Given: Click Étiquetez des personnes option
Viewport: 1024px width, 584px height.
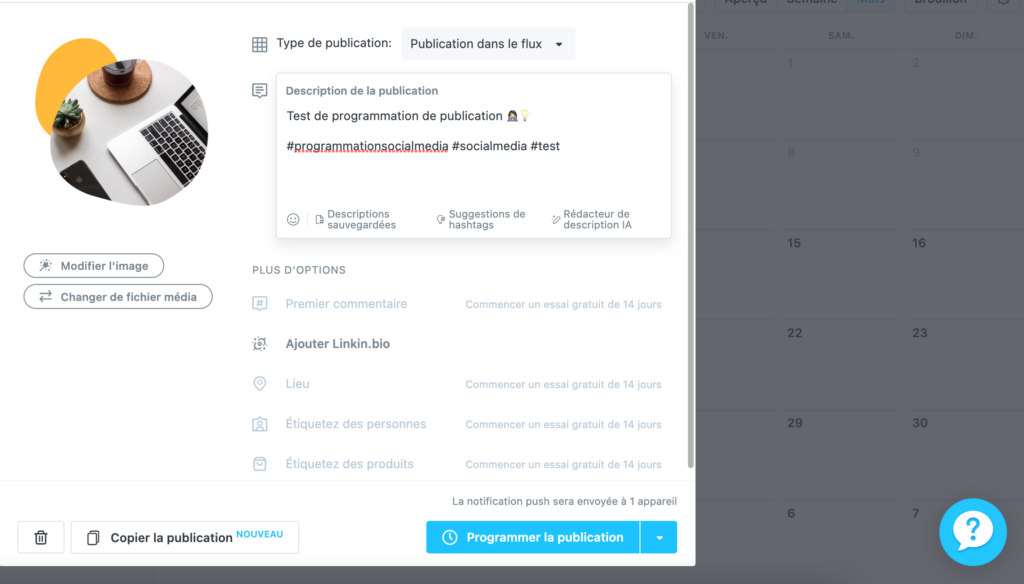Looking at the screenshot, I should [355, 424].
